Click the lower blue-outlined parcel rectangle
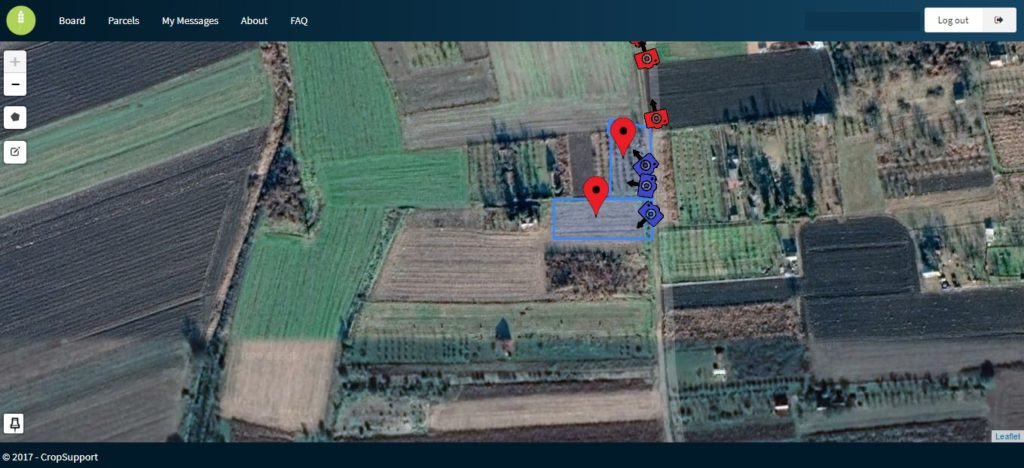 [x=602, y=219]
